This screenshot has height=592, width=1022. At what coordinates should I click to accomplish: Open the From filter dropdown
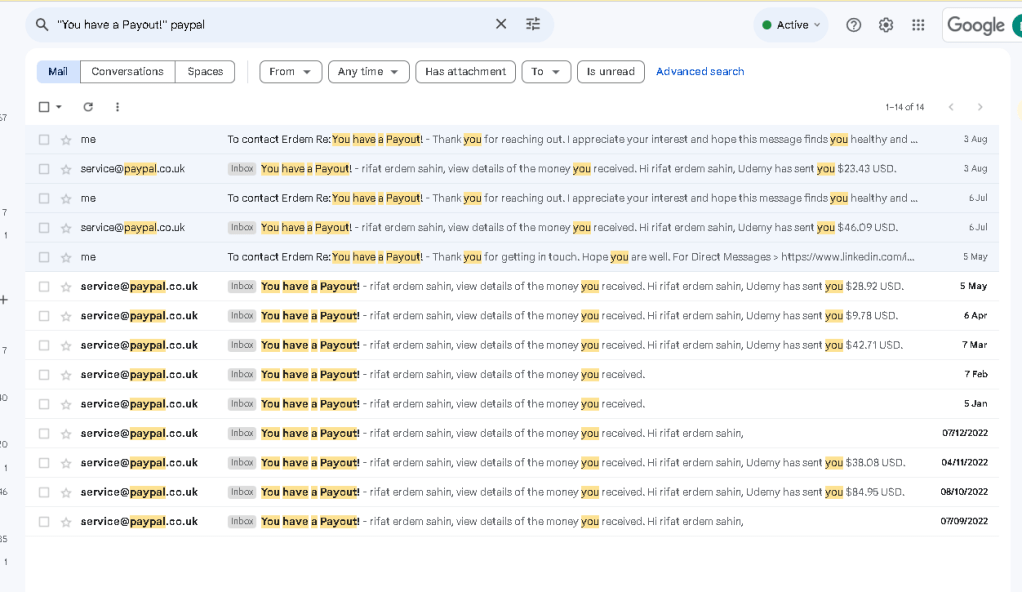pos(290,72)
